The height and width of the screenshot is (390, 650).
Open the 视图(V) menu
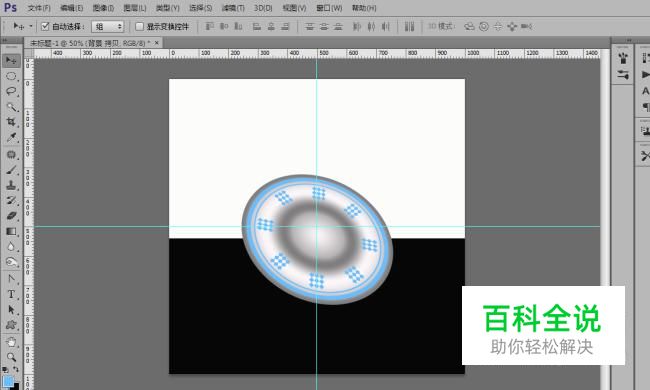294,8
